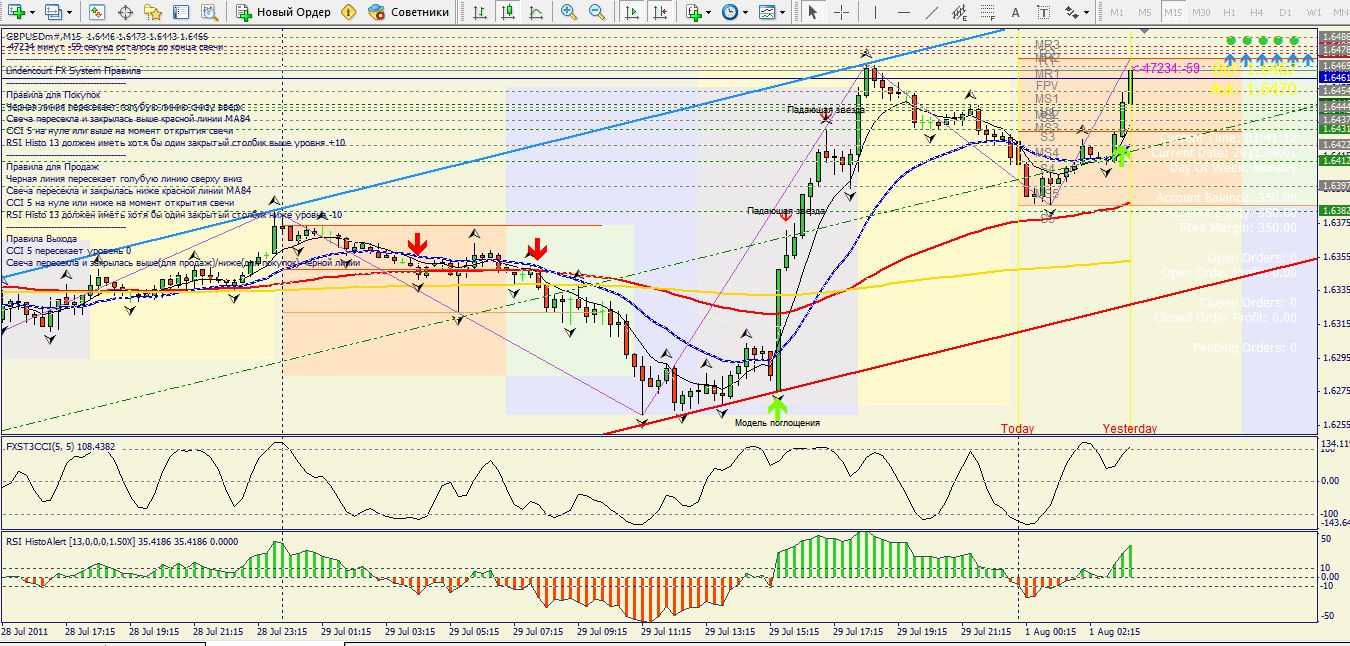Select the equidistant channel tool
The height and width of the screenshot is (646, 1350).
[x=958, y=12]
